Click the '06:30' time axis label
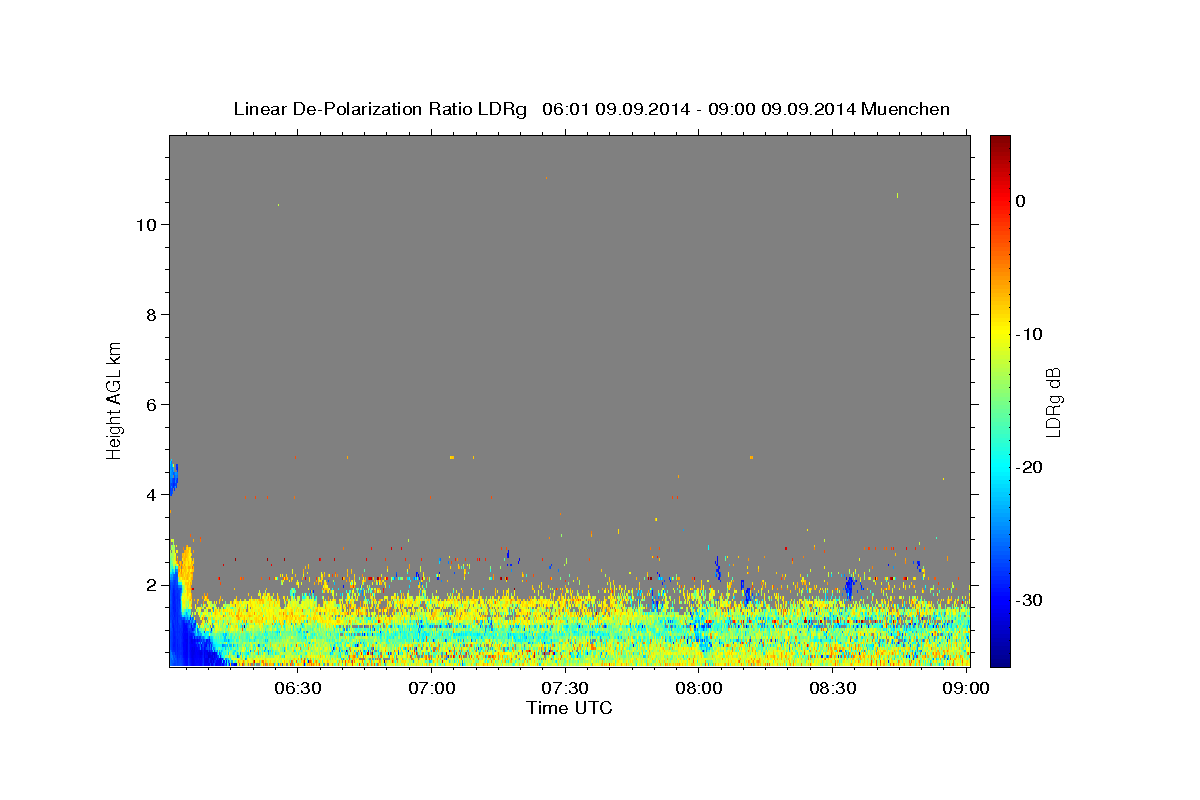The image size is (1200, 800). pyautogui.click(x=298, y=688)
